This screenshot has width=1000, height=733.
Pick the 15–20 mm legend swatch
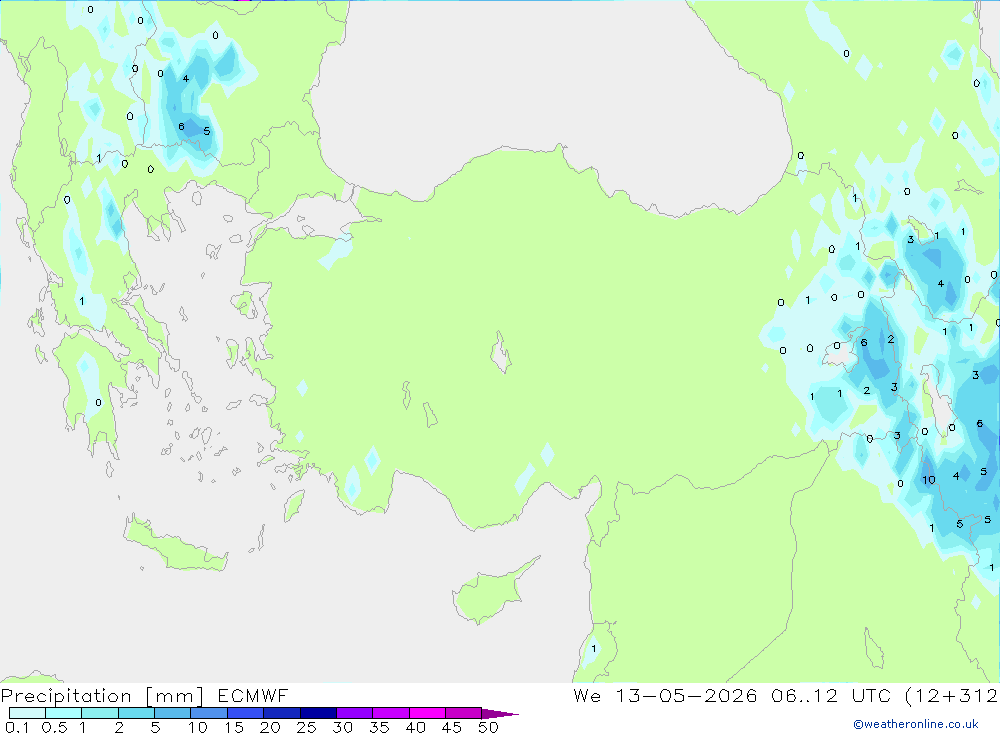coord(245,713)
